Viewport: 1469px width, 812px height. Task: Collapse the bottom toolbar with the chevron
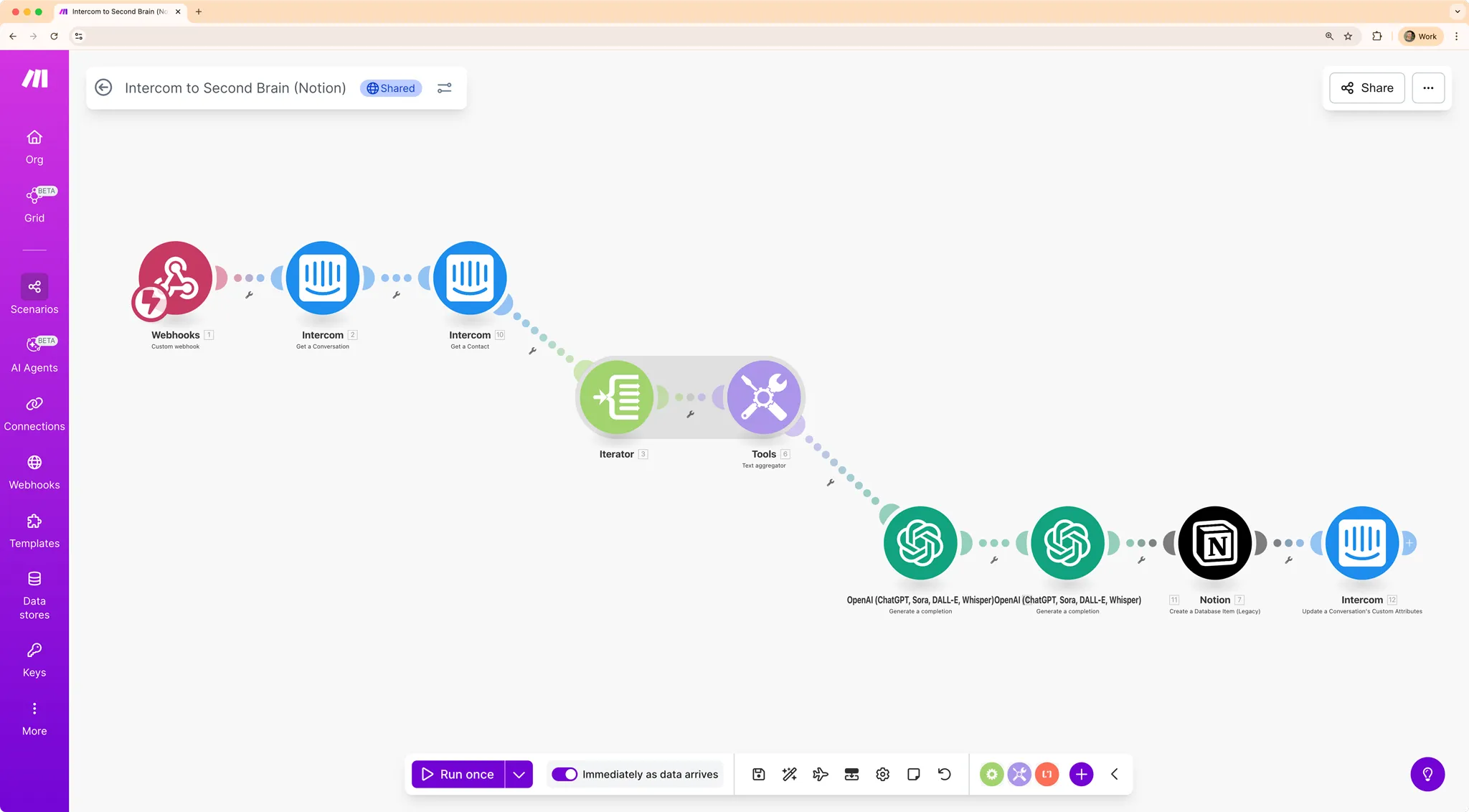[x=1114, y=774]
